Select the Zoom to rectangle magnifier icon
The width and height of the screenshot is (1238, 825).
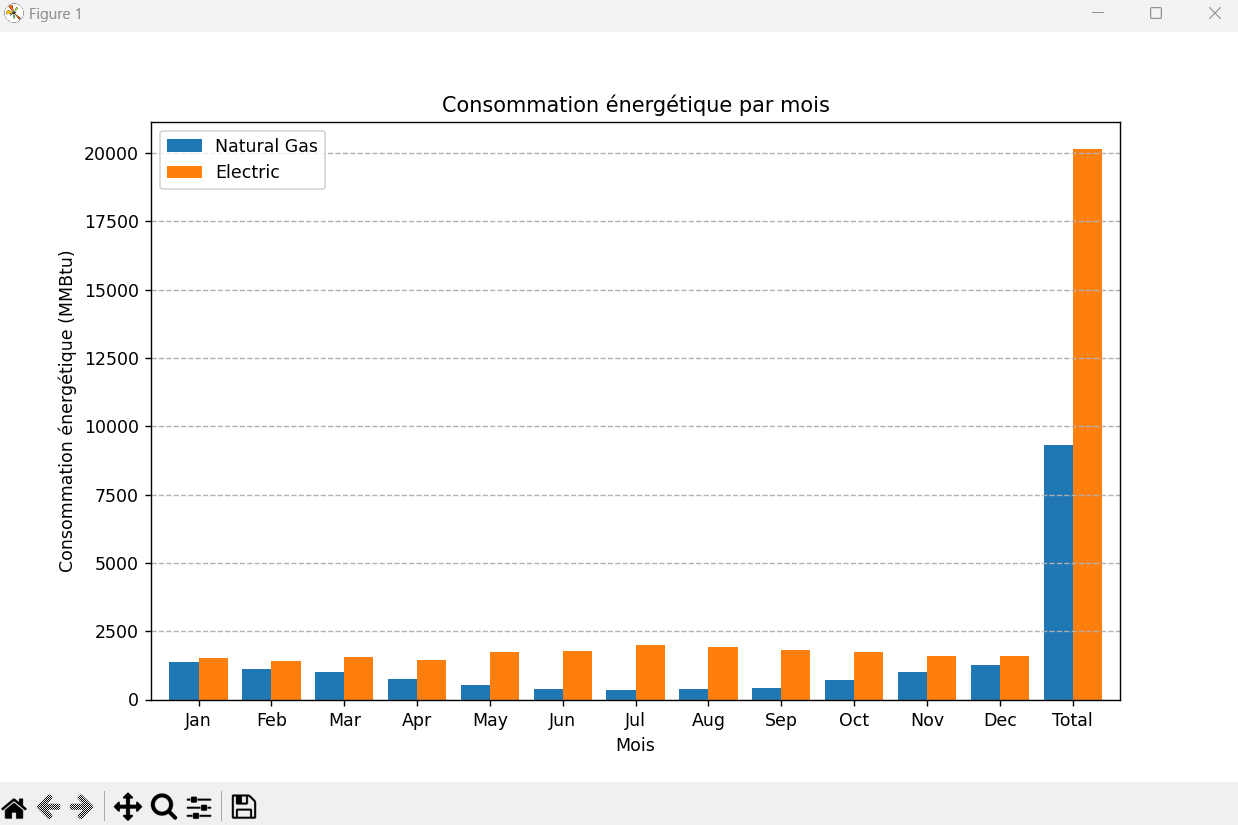pyautogui.click(x=163, y=806)
